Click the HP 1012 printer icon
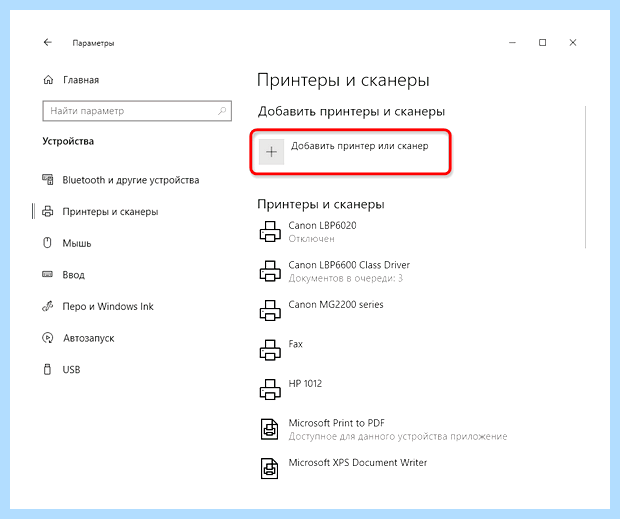Image resolution: width=620 pixels, height=519 pixels. [270, 390]
